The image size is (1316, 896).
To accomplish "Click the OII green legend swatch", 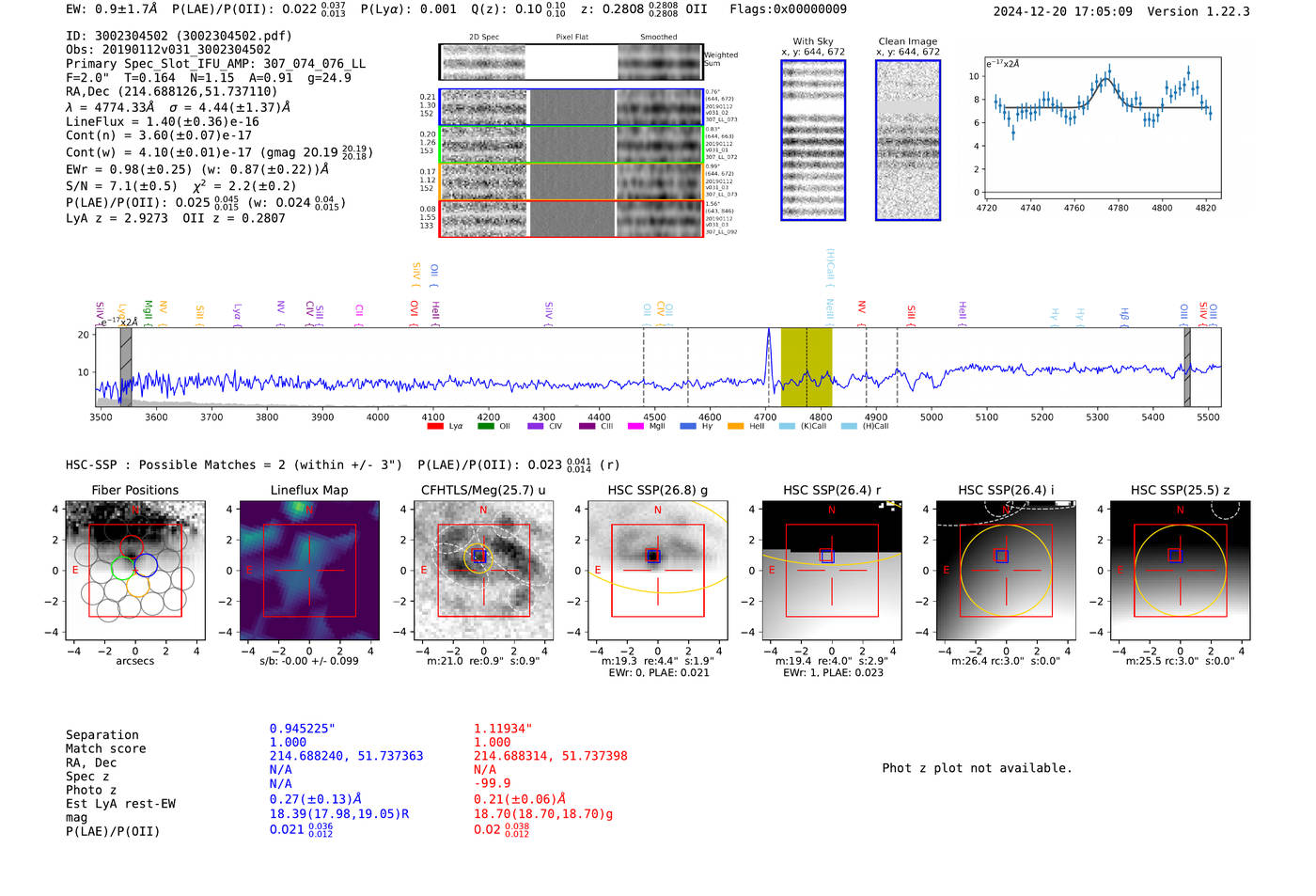I will (485, 426).
